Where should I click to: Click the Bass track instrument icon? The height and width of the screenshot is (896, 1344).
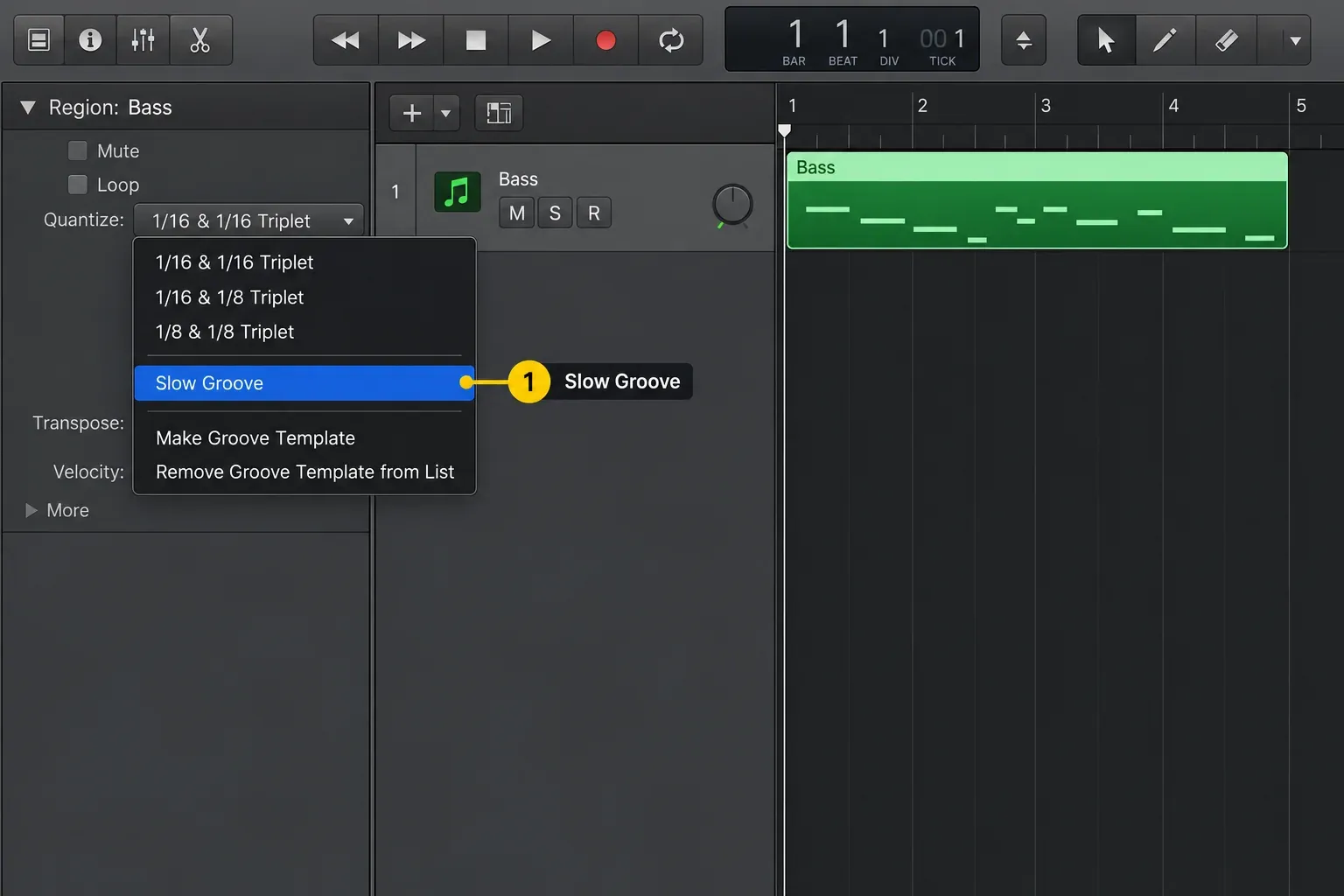458,192
